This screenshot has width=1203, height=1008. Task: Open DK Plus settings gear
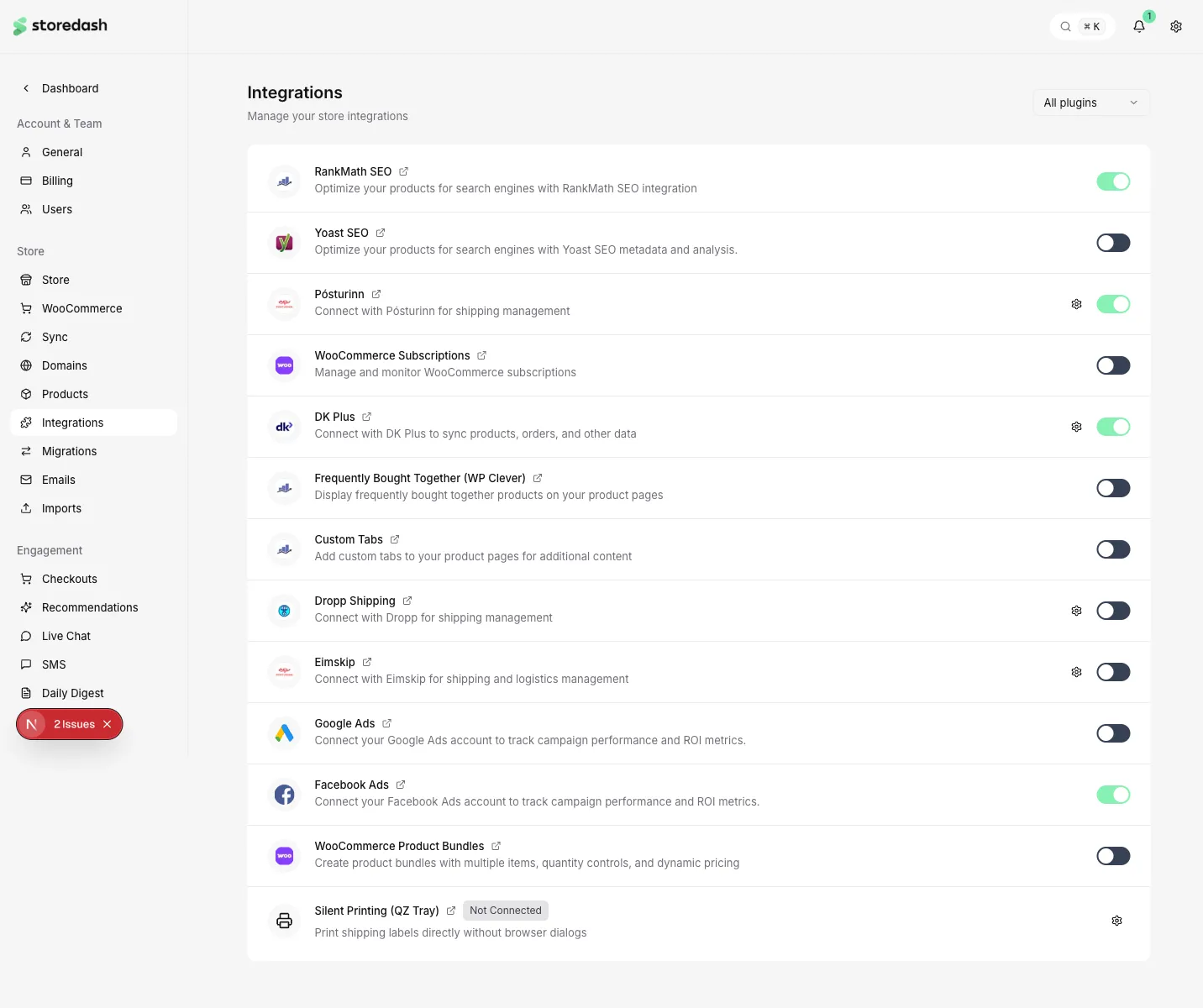(x=1076, y=427)
